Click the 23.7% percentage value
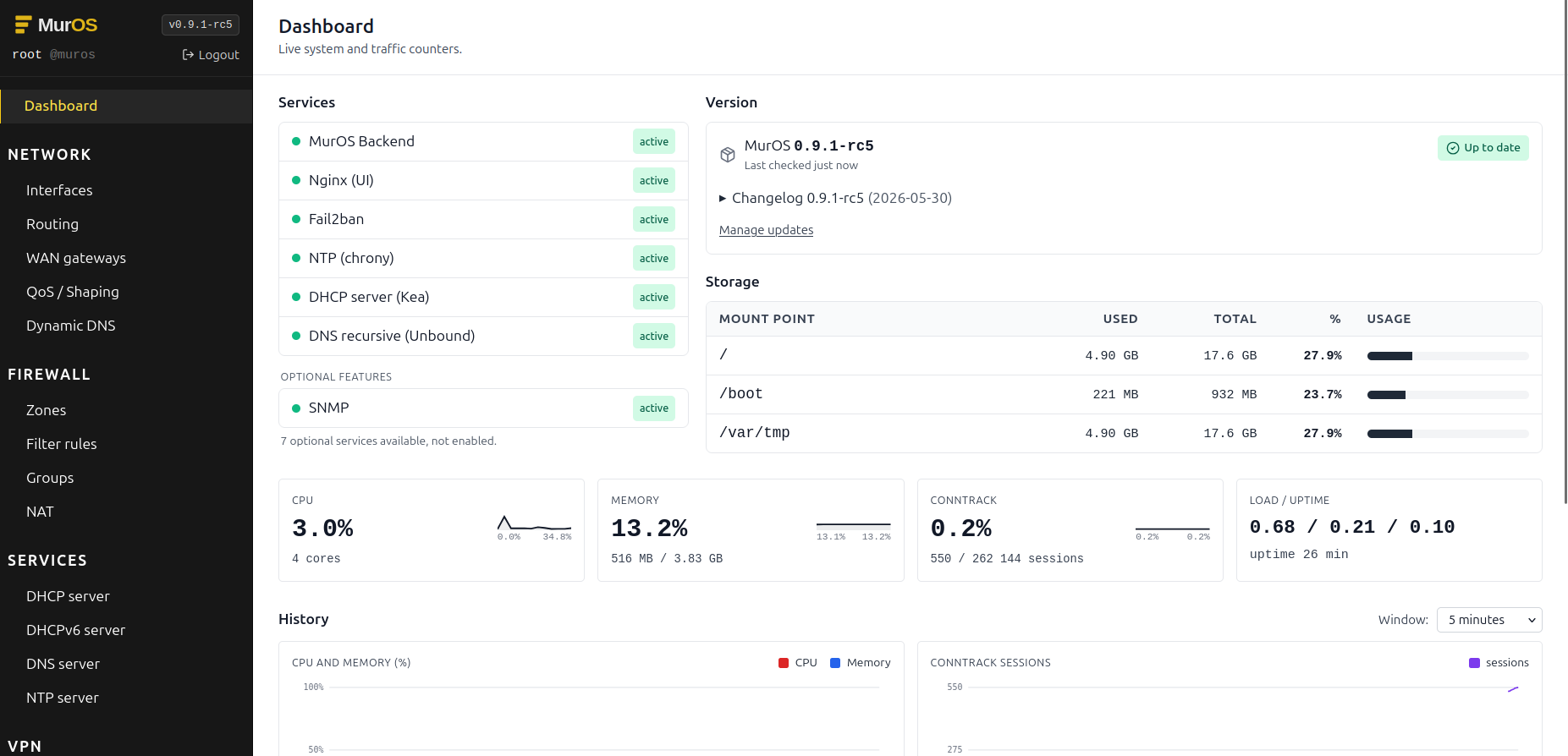The width and height of the screenshot is (1568, 756). pyautogui.click(x=1323, y=395)
